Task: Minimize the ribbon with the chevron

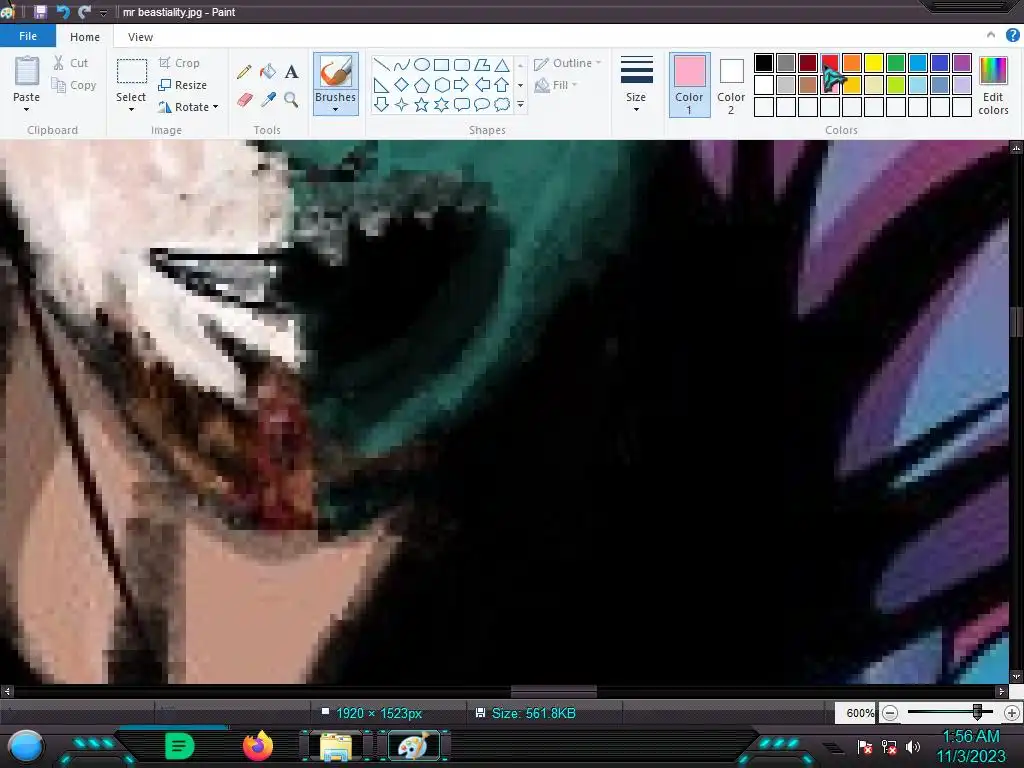Action: pos(991,35)
